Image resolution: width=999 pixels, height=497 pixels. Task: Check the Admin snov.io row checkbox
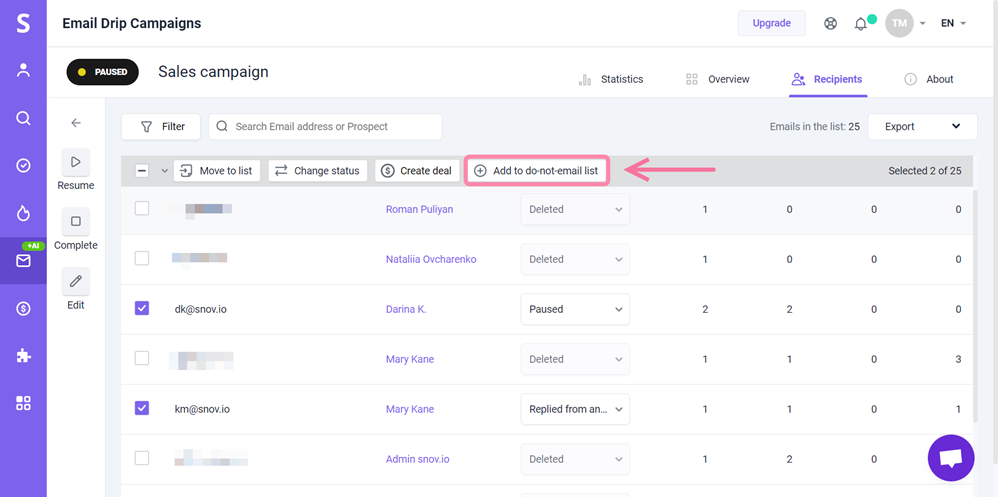142,458
